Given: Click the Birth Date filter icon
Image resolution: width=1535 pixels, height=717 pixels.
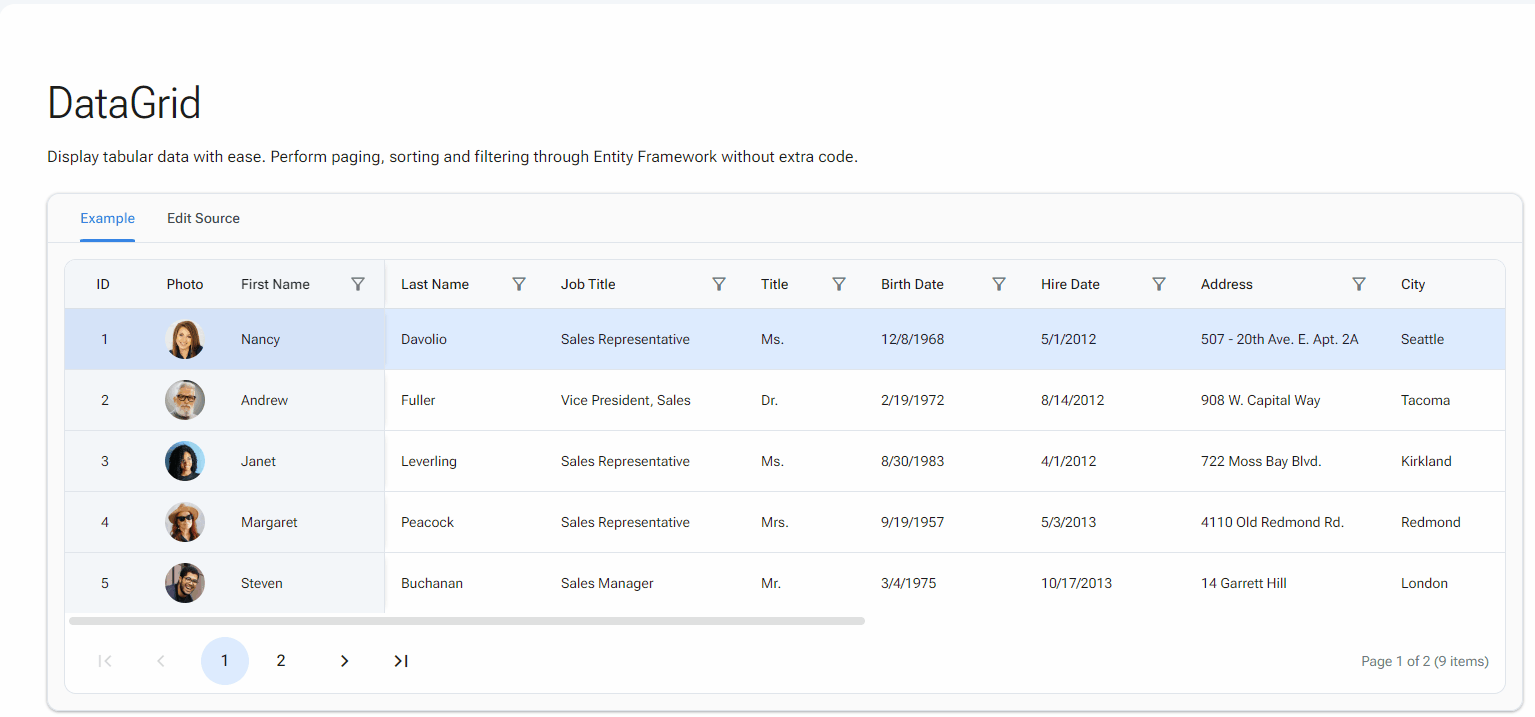Looking at the screenshot, I should pos(999,284).
